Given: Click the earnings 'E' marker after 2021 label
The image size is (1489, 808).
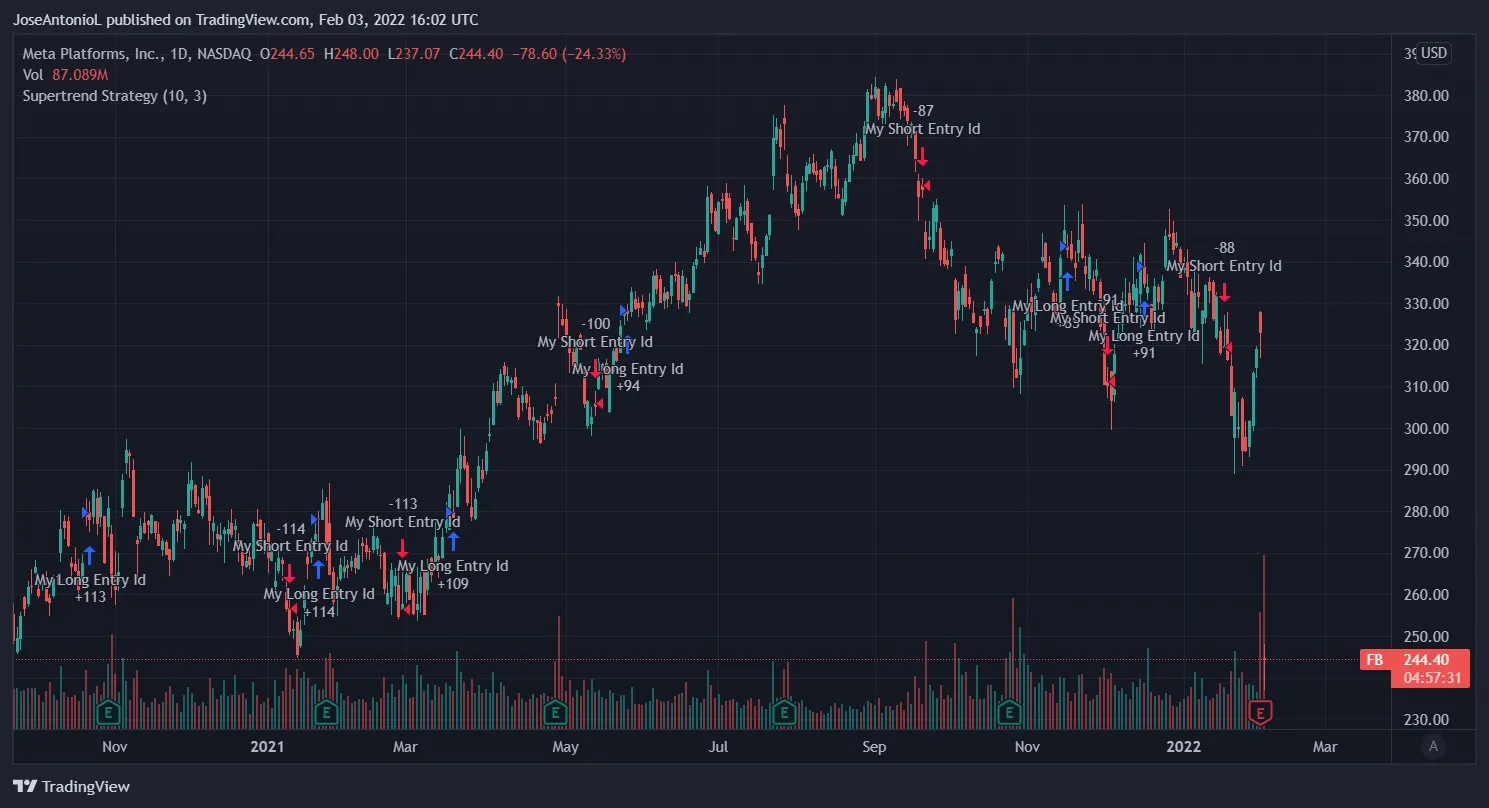Looking at the screenshot, I should click(325, 713).
